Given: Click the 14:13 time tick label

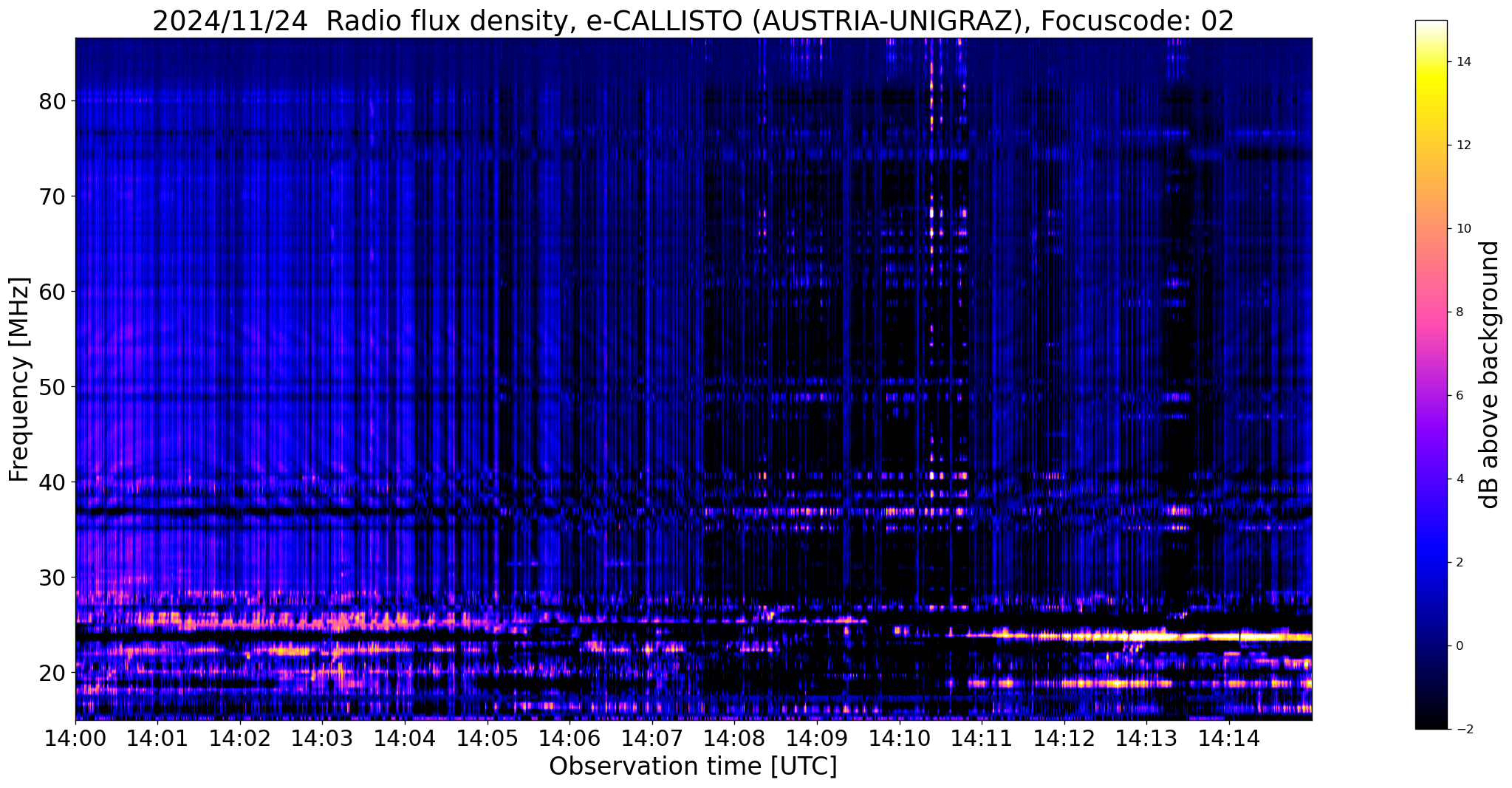Looking at the screenshot, I should pos(1146,737).
